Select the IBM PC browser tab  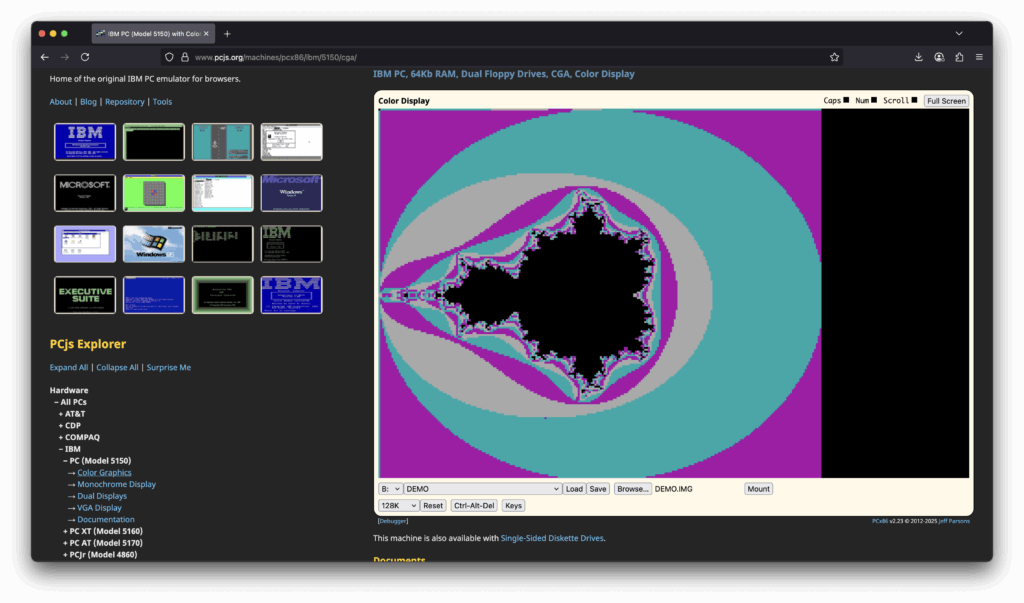click(x=151, y=34)
